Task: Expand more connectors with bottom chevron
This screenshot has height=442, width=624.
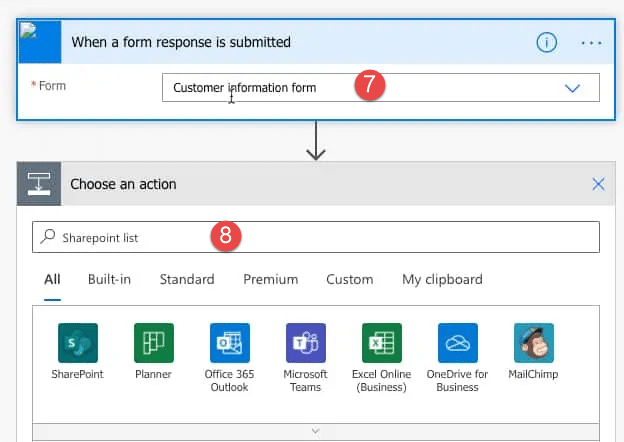Action: tap(316, 431)
